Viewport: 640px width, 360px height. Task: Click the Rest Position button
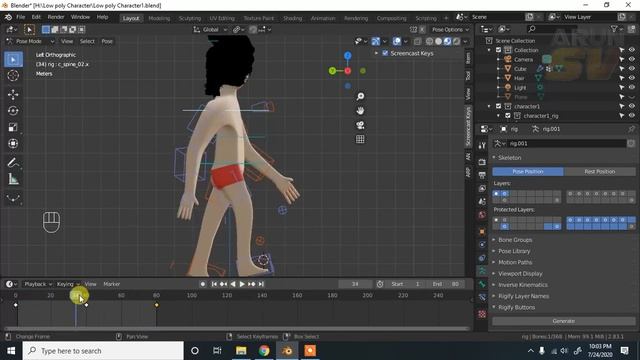click(600, 172)
